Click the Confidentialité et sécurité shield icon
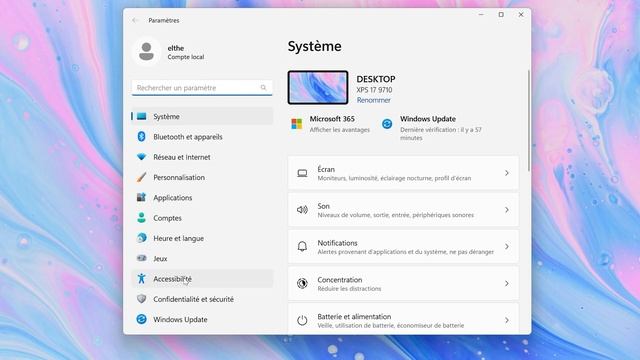The image size is (640, 360). point(142,299)
